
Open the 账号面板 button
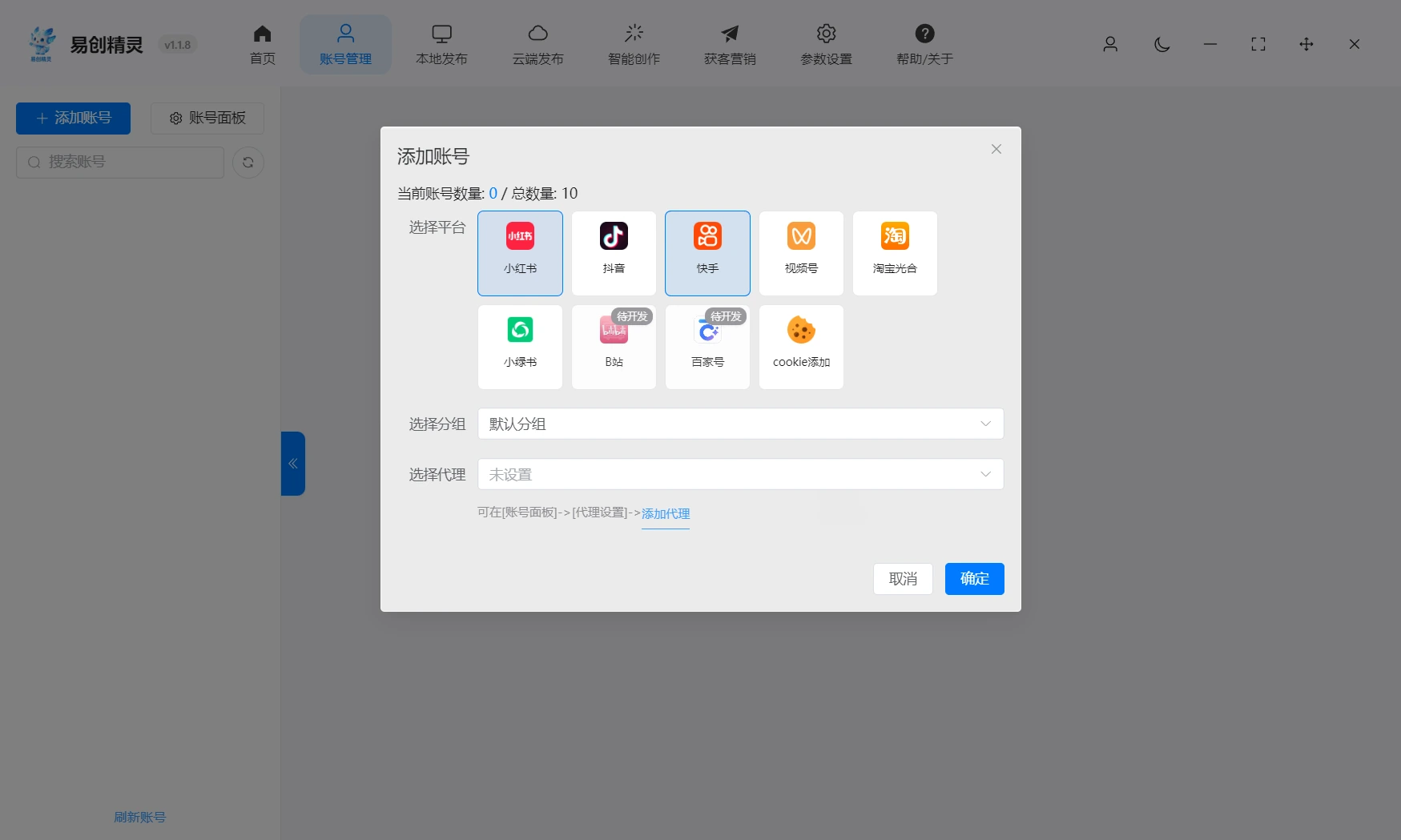(x=207, y=119)
